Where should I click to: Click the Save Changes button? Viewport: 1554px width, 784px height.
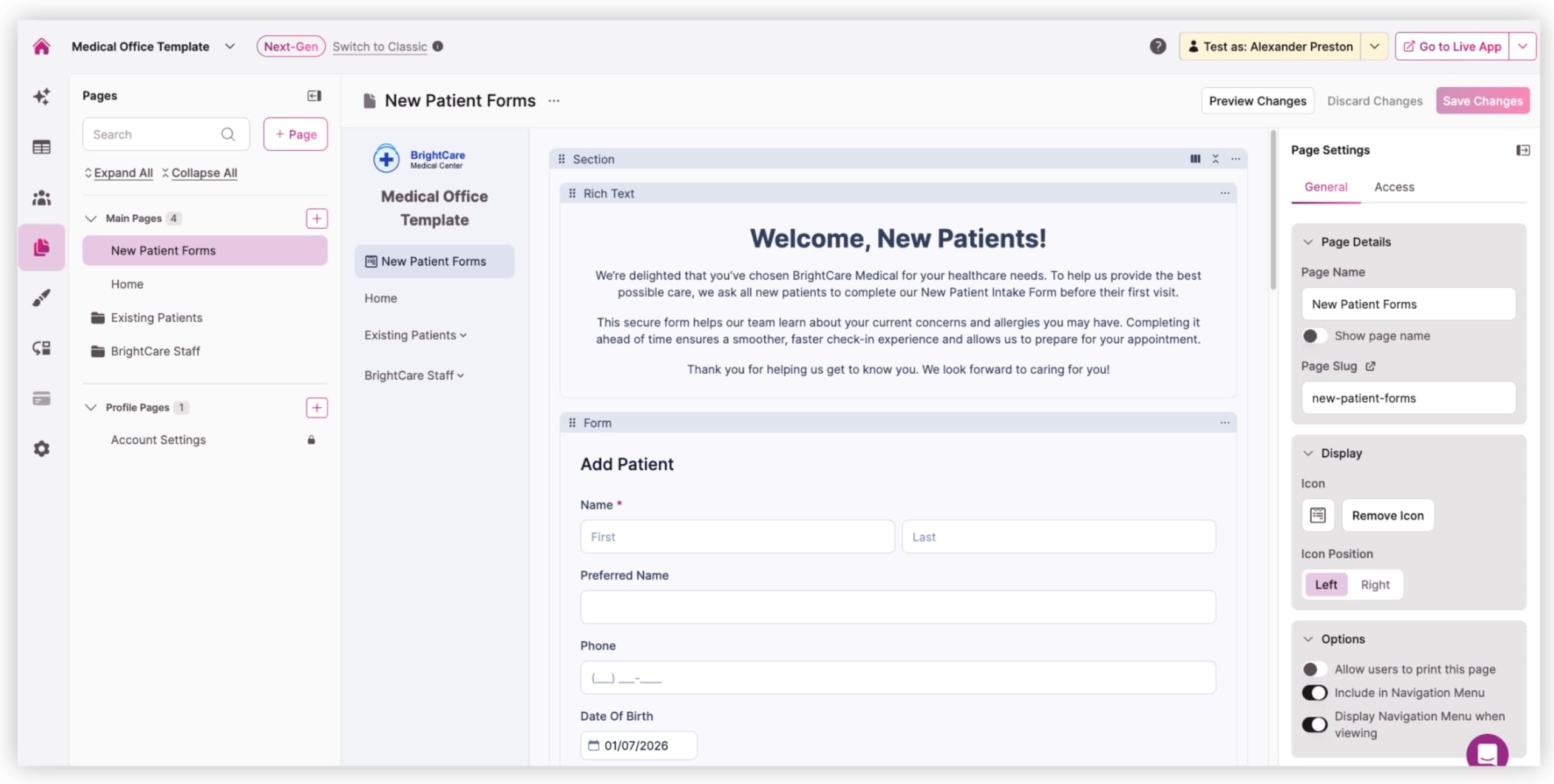pos(1482,101)
